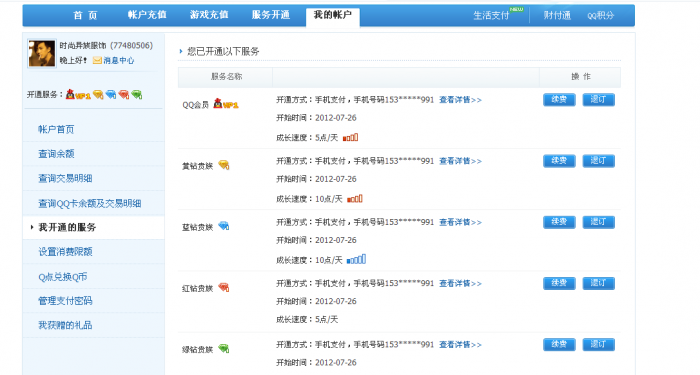Unsubscribe 蓝钻贵族 with the 退订 button

(x=598, y=222)
